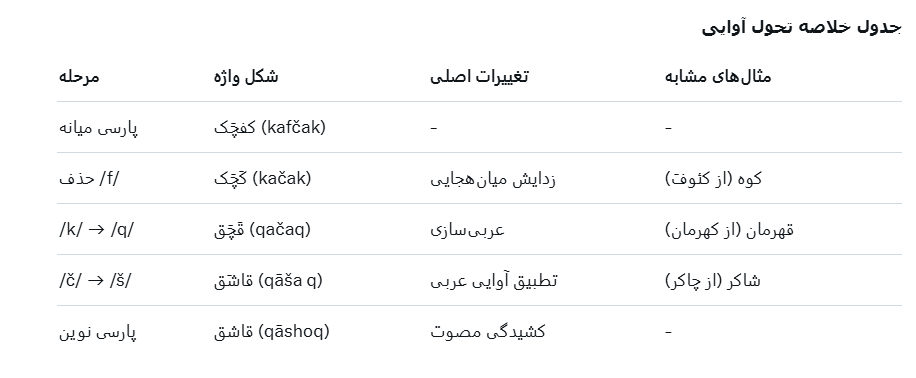
Task: Click the پارسی نوین stage cell
Action: (x=98, y=332)
